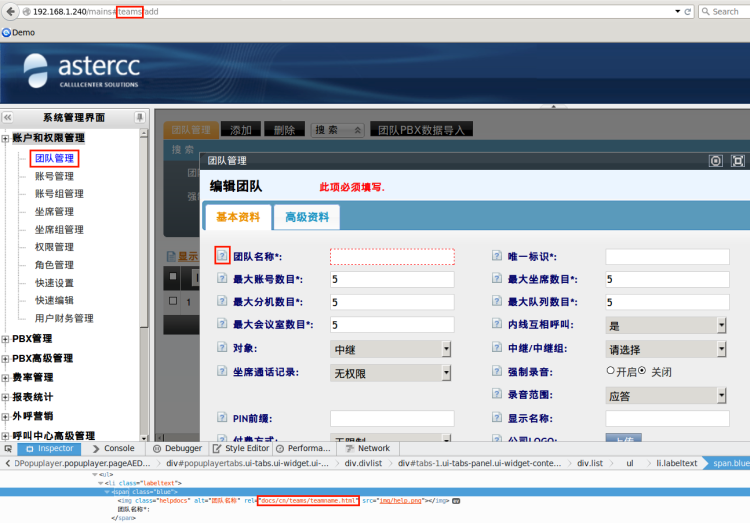This screenshot has height=523, width=750.
Task: Open 账号管理 in the sidebar tree
Action: point(54,176)
